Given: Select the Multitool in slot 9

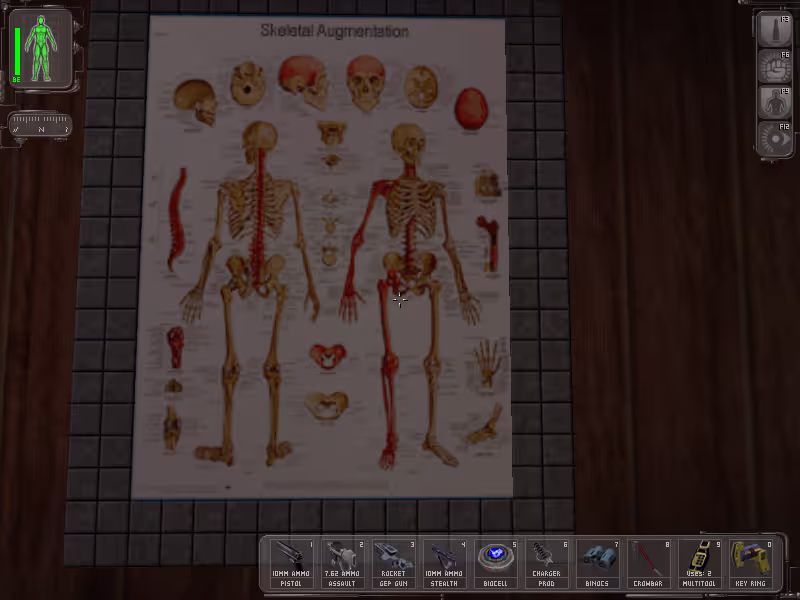Looking at the screenshot, I should pos(700,560).
